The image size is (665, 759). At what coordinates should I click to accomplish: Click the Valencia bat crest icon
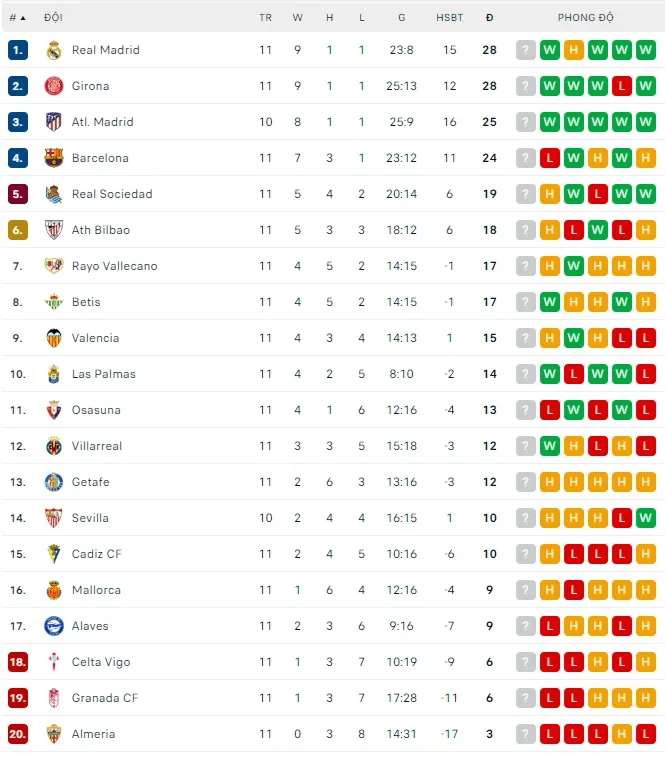coord(54,338)
